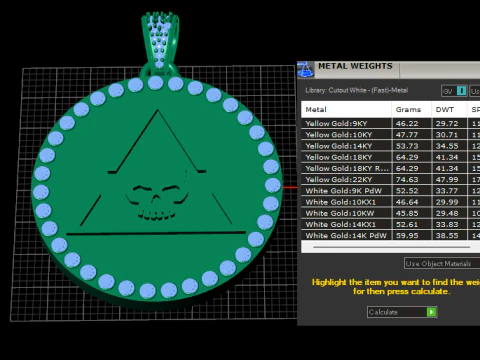Click the Metal column header
Screen dimensions: 480x360
coord(346,110)
